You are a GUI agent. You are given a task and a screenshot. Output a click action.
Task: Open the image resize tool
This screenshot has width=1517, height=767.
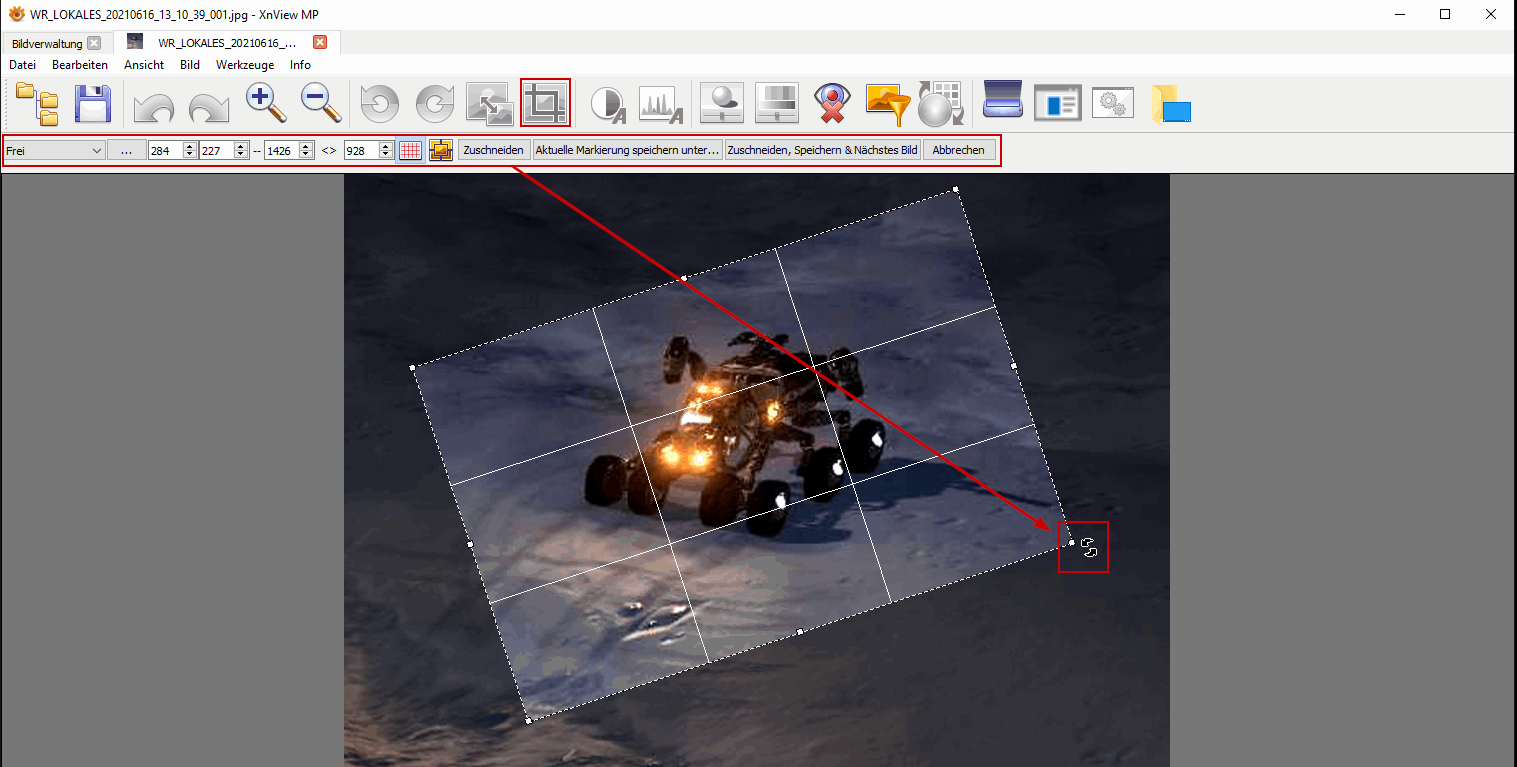click(490, 104)
